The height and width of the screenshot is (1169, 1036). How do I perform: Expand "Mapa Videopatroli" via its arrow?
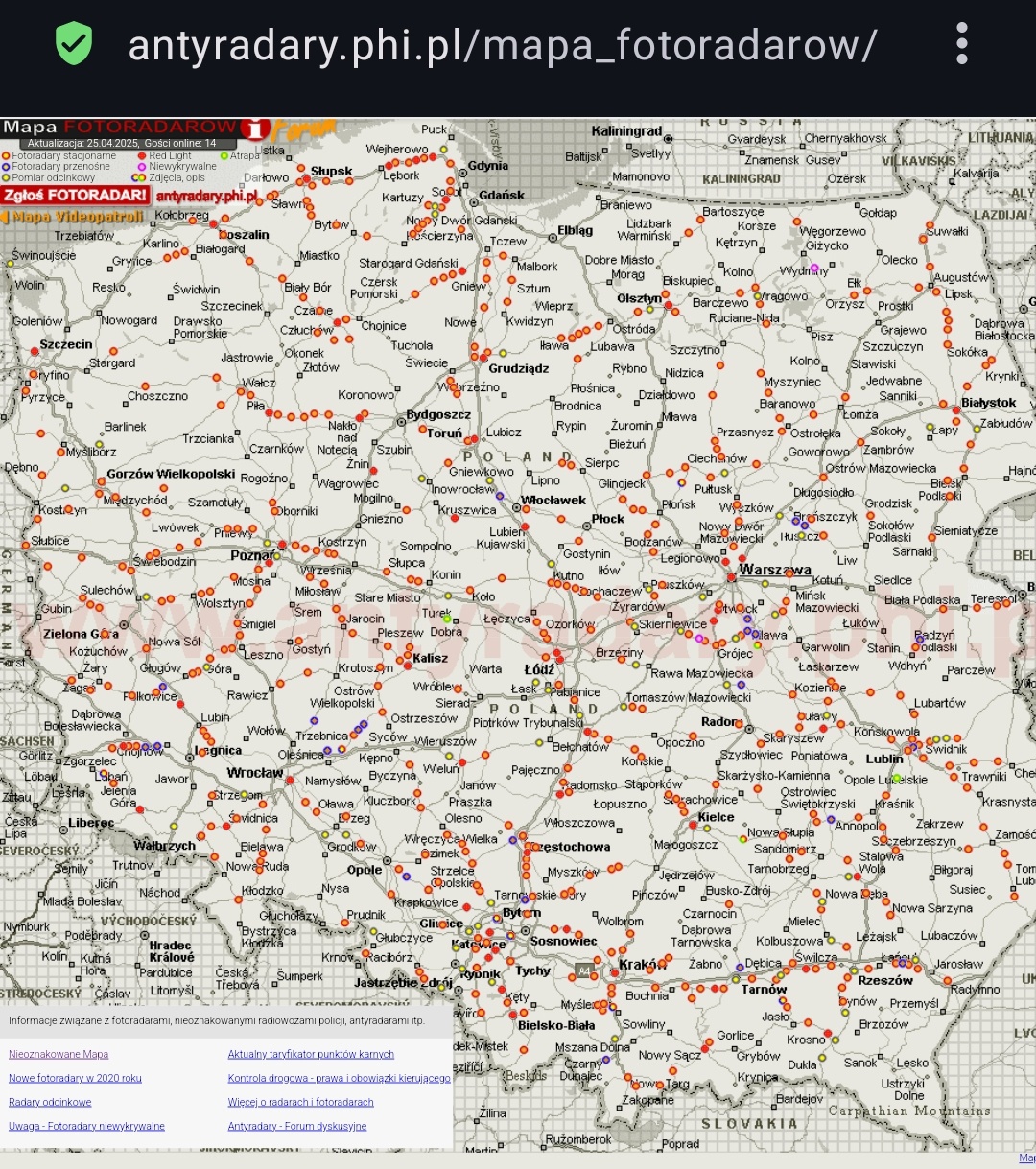point(6,217)
